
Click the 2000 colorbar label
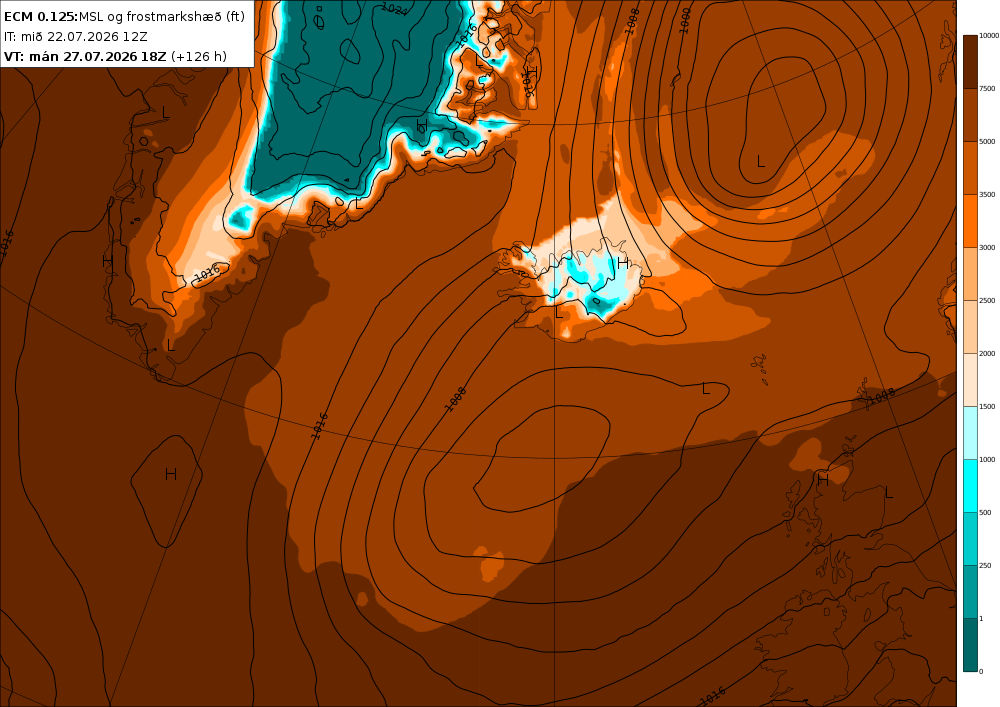987,353
